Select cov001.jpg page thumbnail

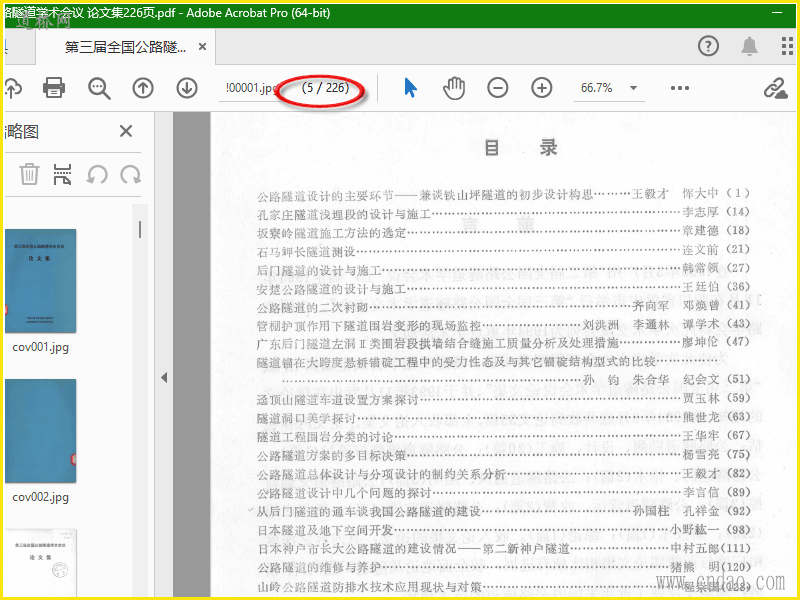pyautogui.click(x=40, y=281)
